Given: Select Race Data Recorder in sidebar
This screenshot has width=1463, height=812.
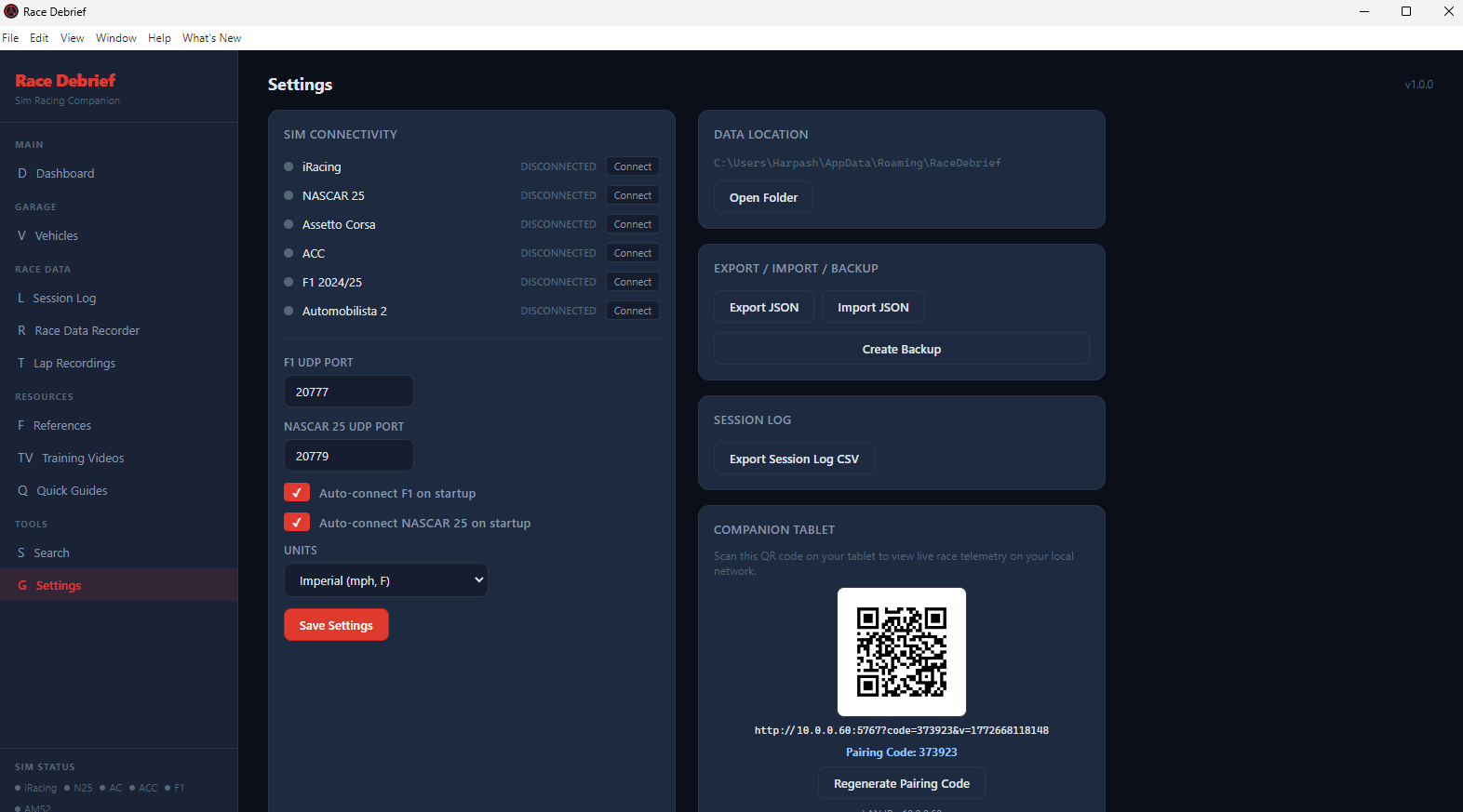Looking at the screenshot, I should click(118, 330).
